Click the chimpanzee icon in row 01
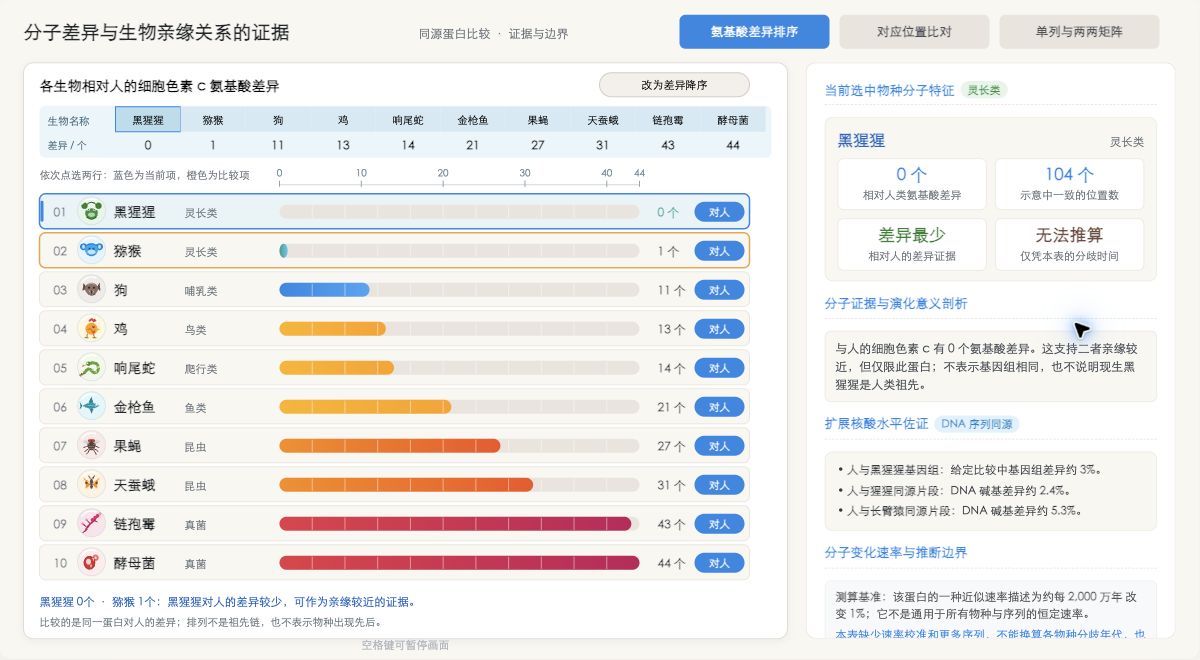Viewport: 1200px width, 660px height. [92, 212]
